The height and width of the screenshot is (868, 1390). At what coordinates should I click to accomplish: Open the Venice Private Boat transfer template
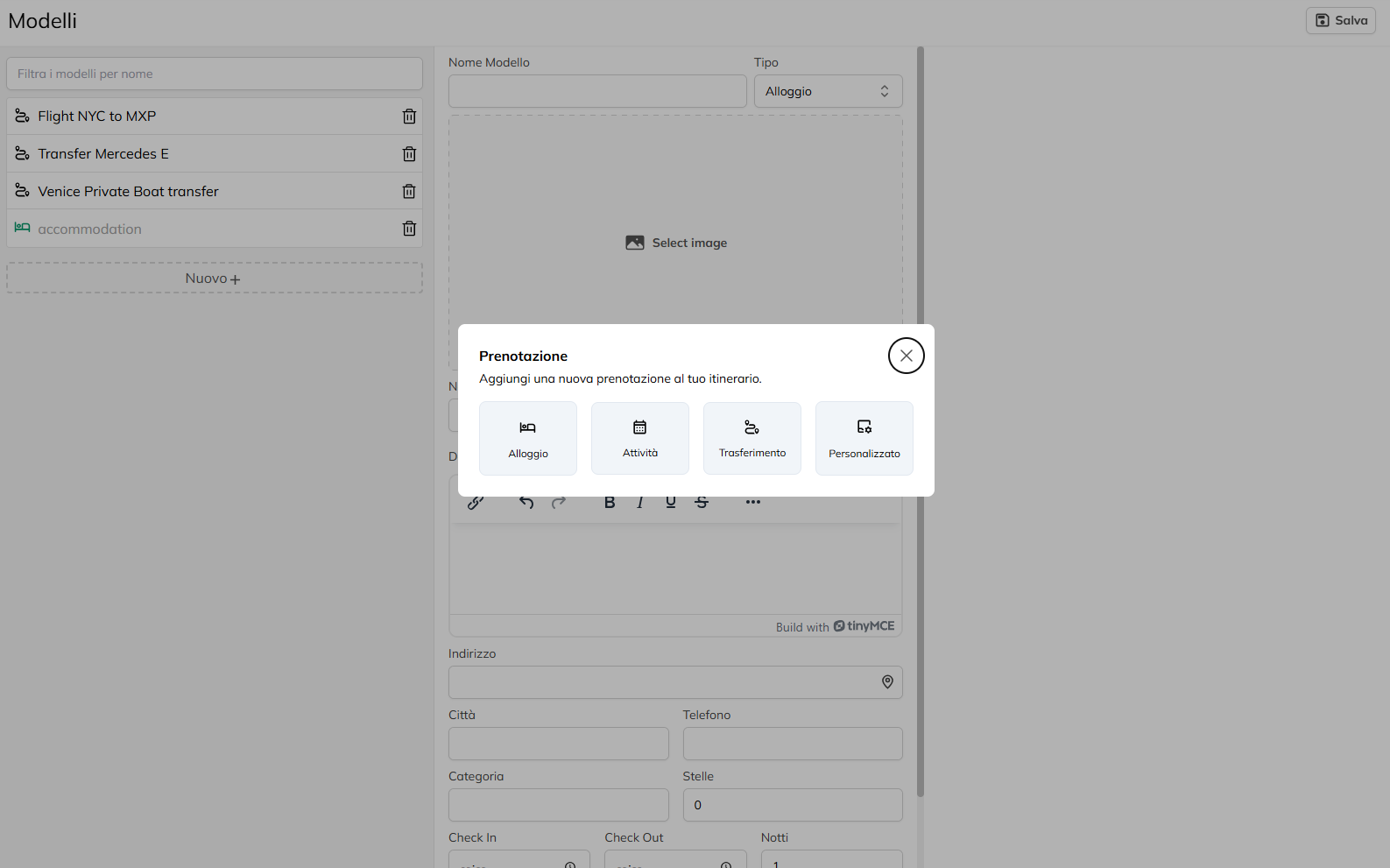click(x=128, y=192)
